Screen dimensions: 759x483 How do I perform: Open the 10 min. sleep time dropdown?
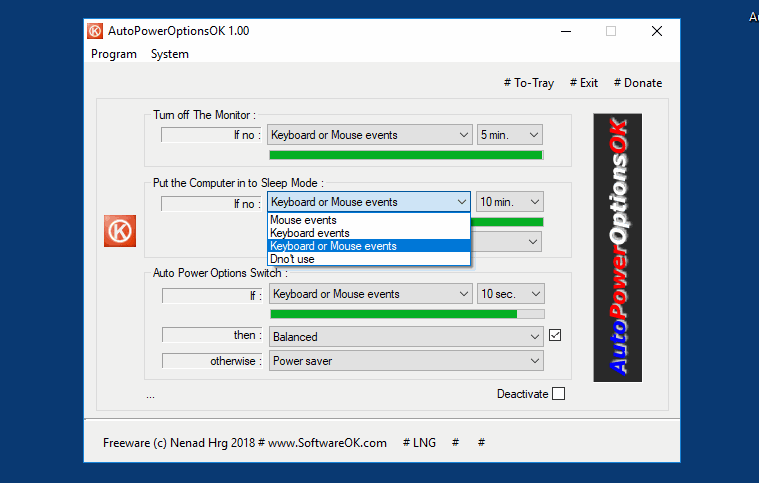tap(510, 202)
